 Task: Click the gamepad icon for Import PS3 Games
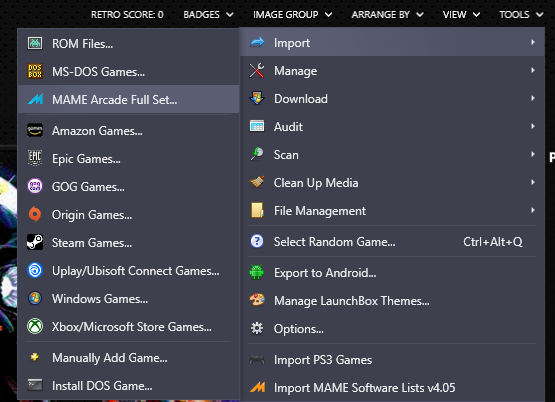pyautogui.click(x=257, y=359)
